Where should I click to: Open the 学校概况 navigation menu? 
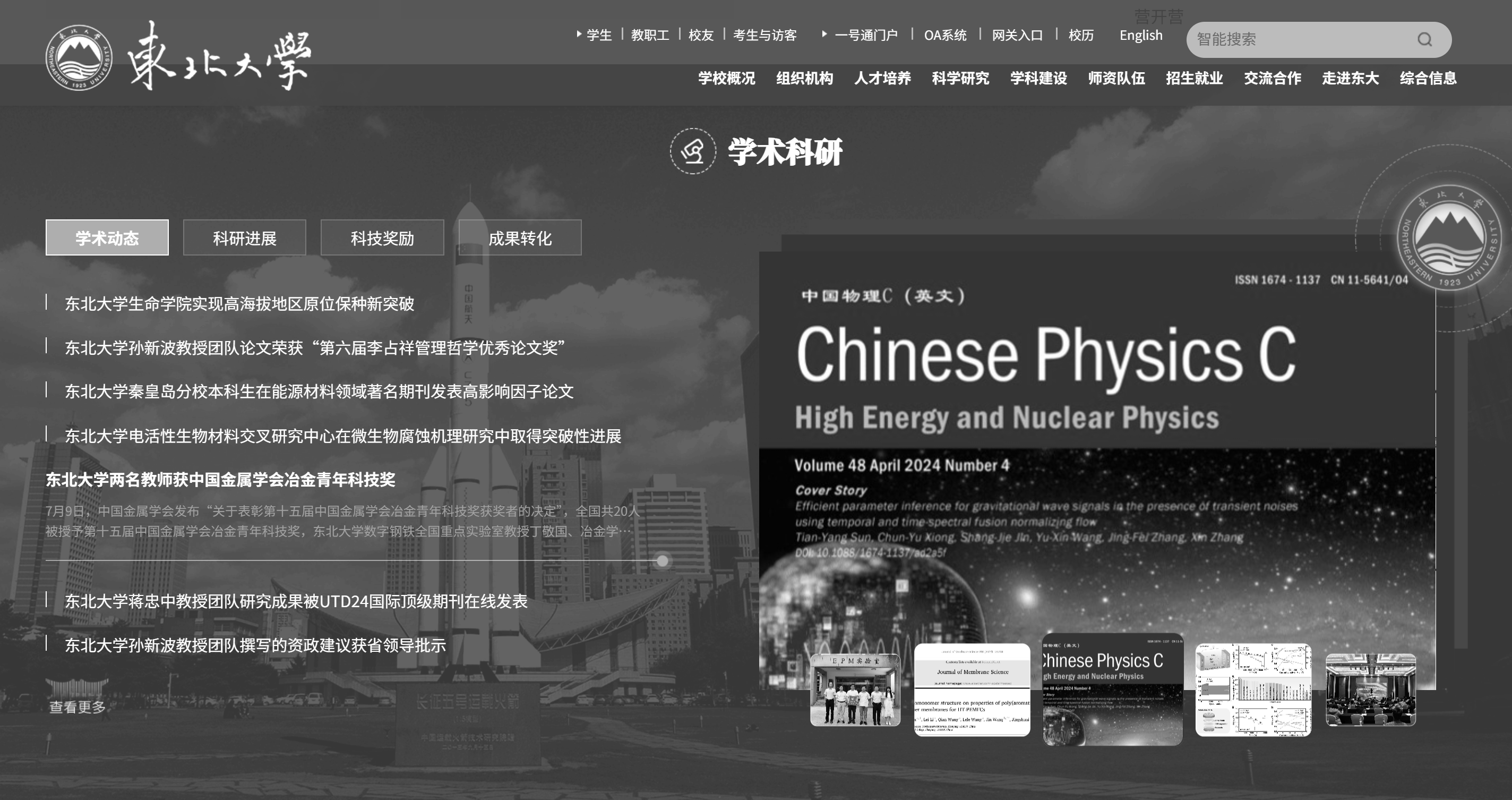point(726,78)
